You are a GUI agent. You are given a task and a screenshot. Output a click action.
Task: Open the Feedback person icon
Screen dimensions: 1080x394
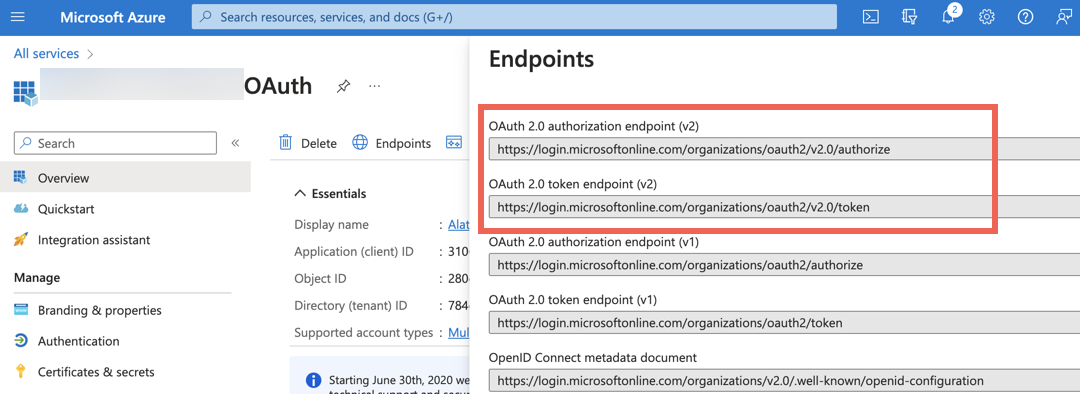(1063, 17)
